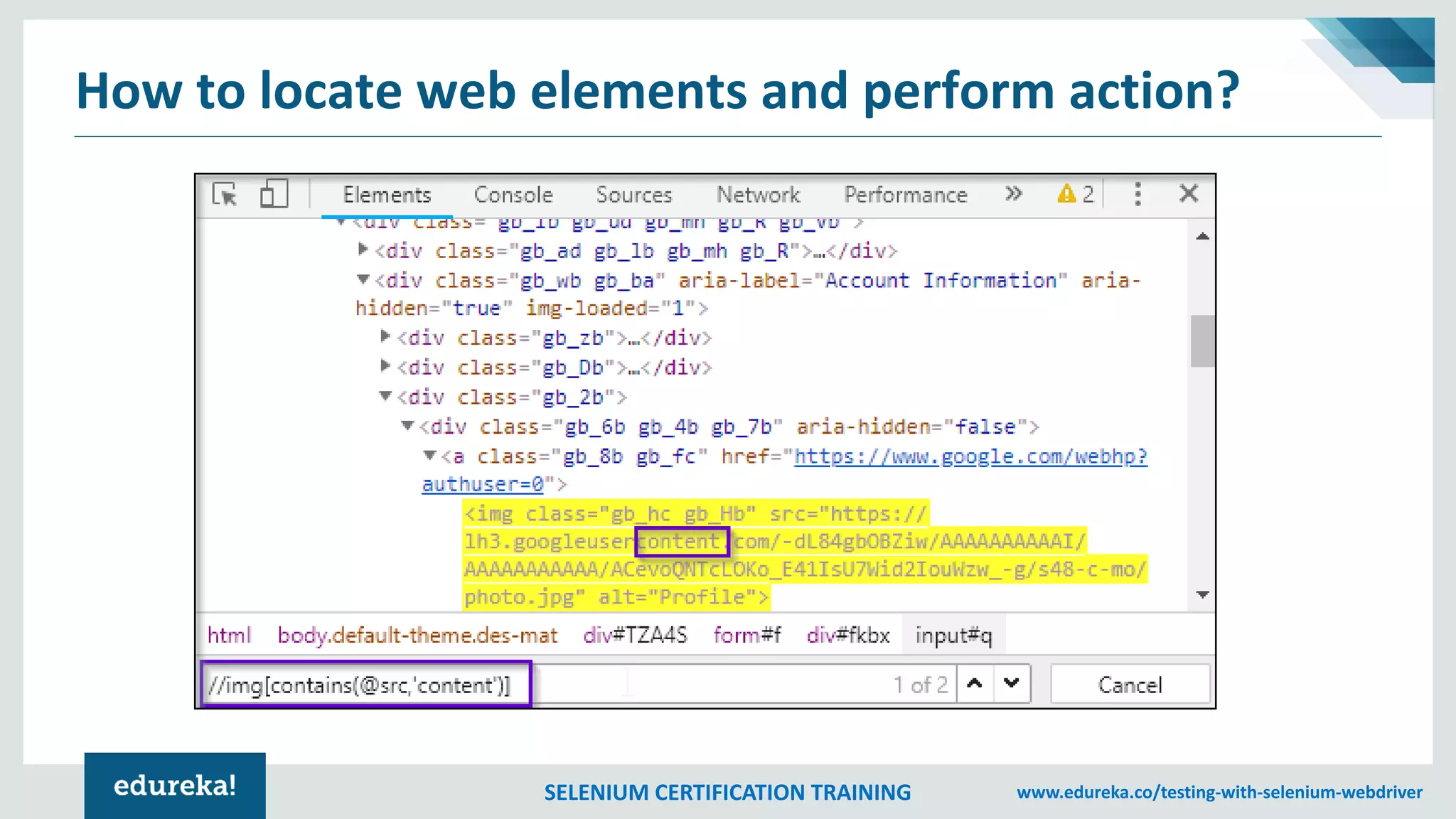Click the warnings counter icon showing 2
Screen dimensions: 1456x819
1075,193
